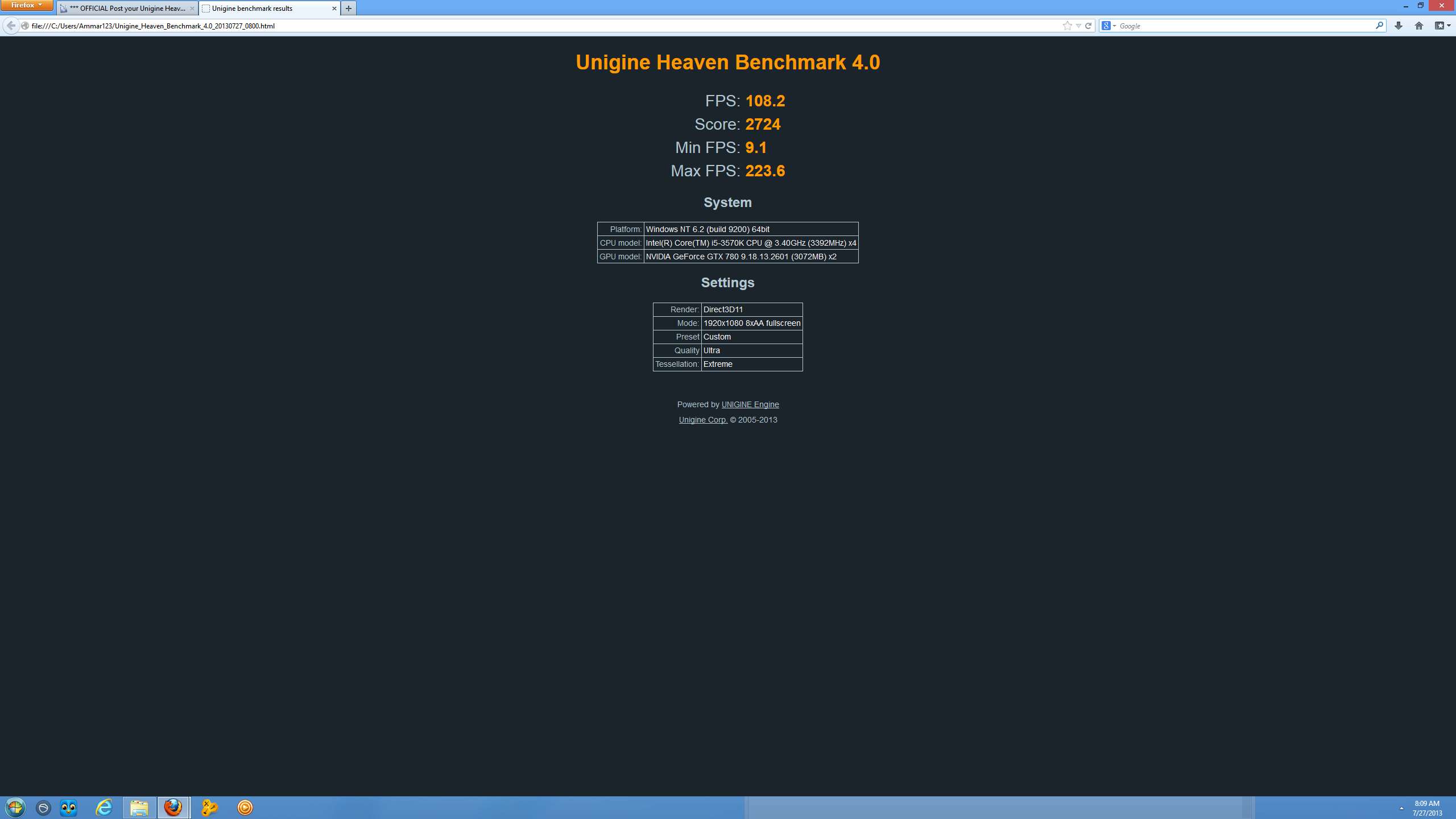Reload the page with the refresh icon
Image resolution: width=1456 pixels, height=819 pixels.
[1088, 26]
